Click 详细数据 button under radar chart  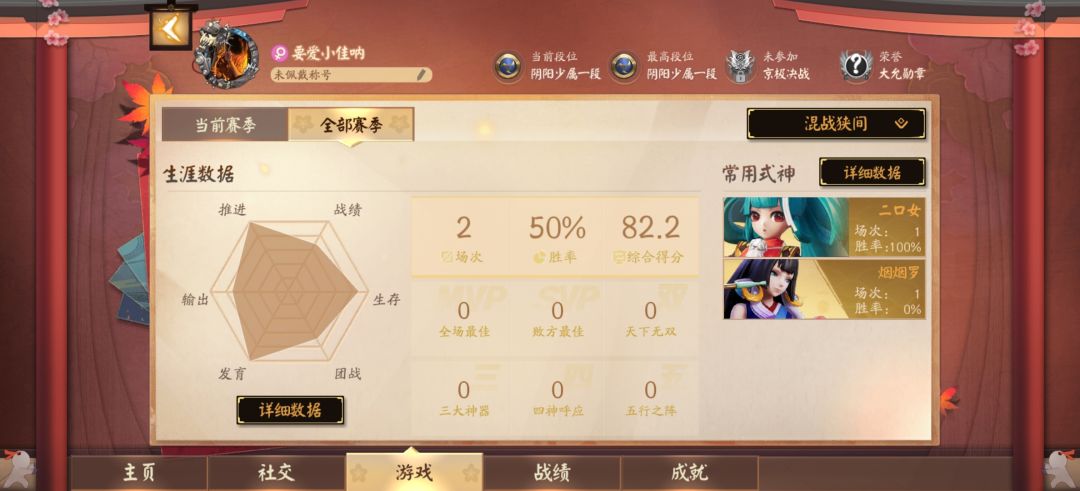click(290, 410)
